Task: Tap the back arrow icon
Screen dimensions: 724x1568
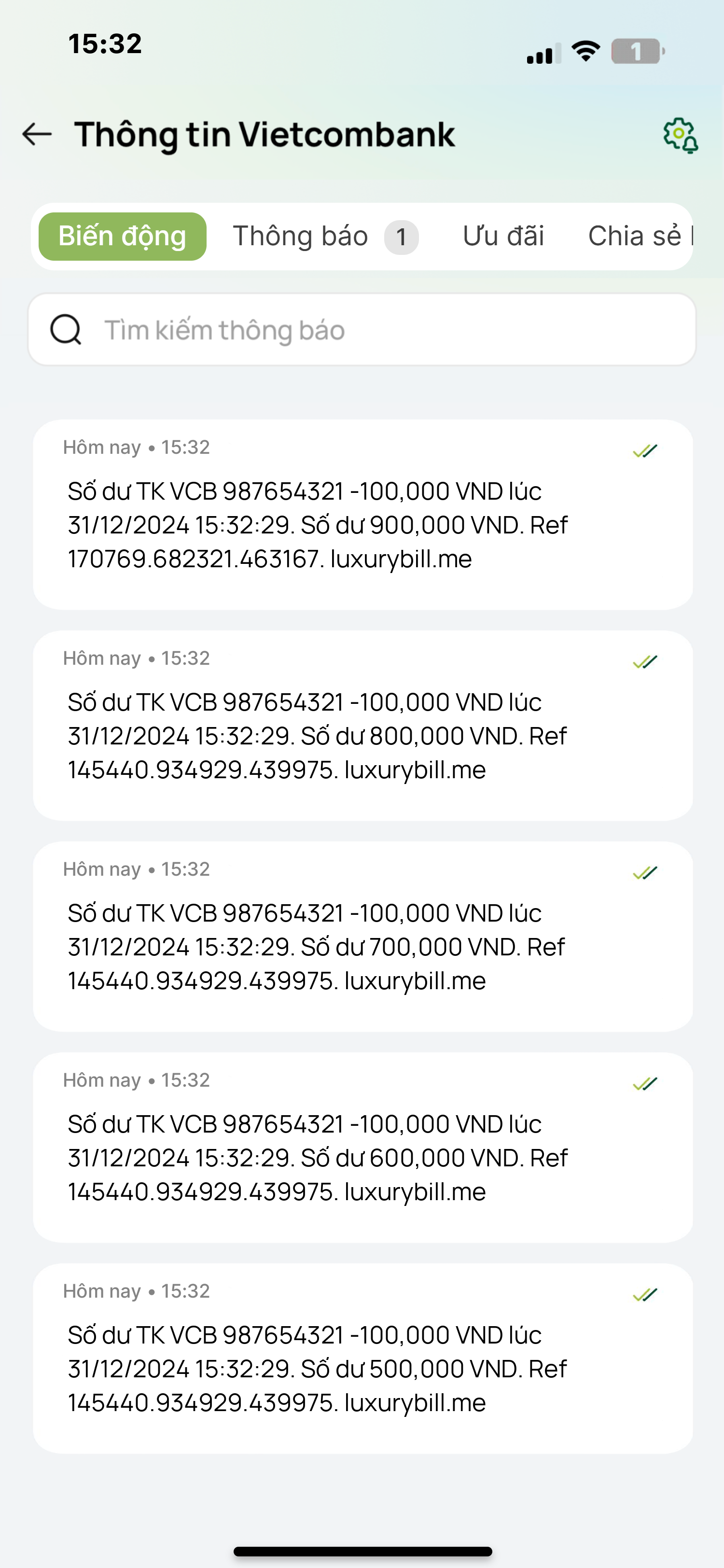Action: tap(37, 134)
